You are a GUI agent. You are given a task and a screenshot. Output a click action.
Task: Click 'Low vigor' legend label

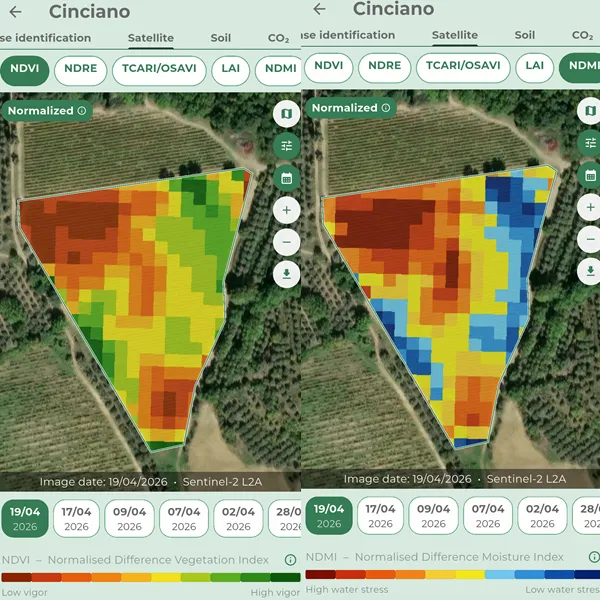(x=24, y=592)
